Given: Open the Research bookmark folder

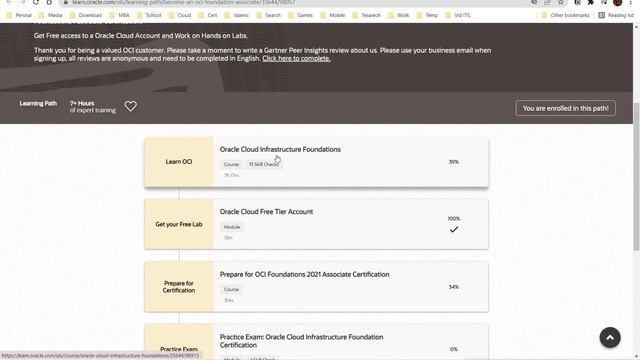Looking at the screenshot, I should pyautogui.click(x=366, y=15).
